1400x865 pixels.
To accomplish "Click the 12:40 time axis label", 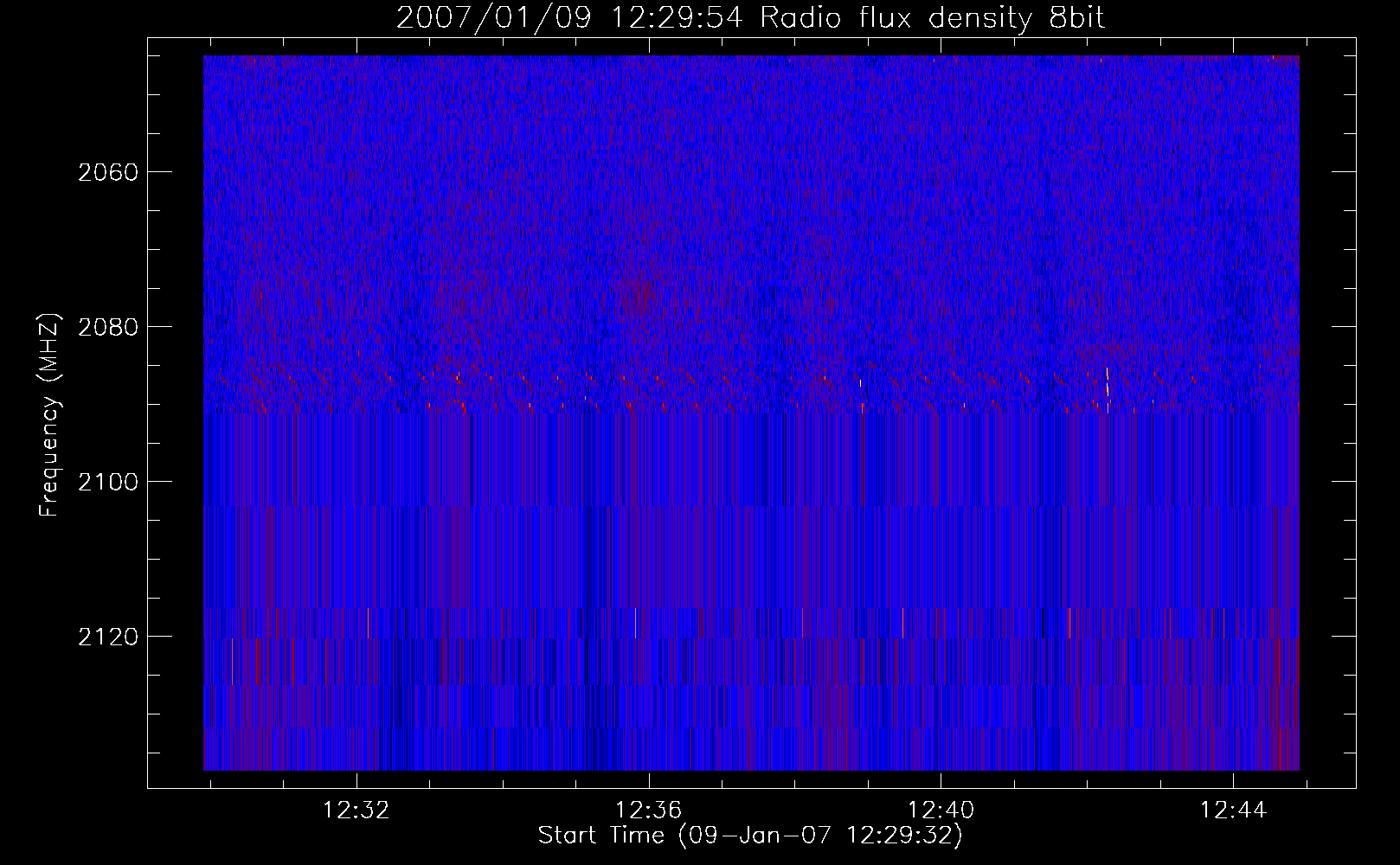I will 941,811.
